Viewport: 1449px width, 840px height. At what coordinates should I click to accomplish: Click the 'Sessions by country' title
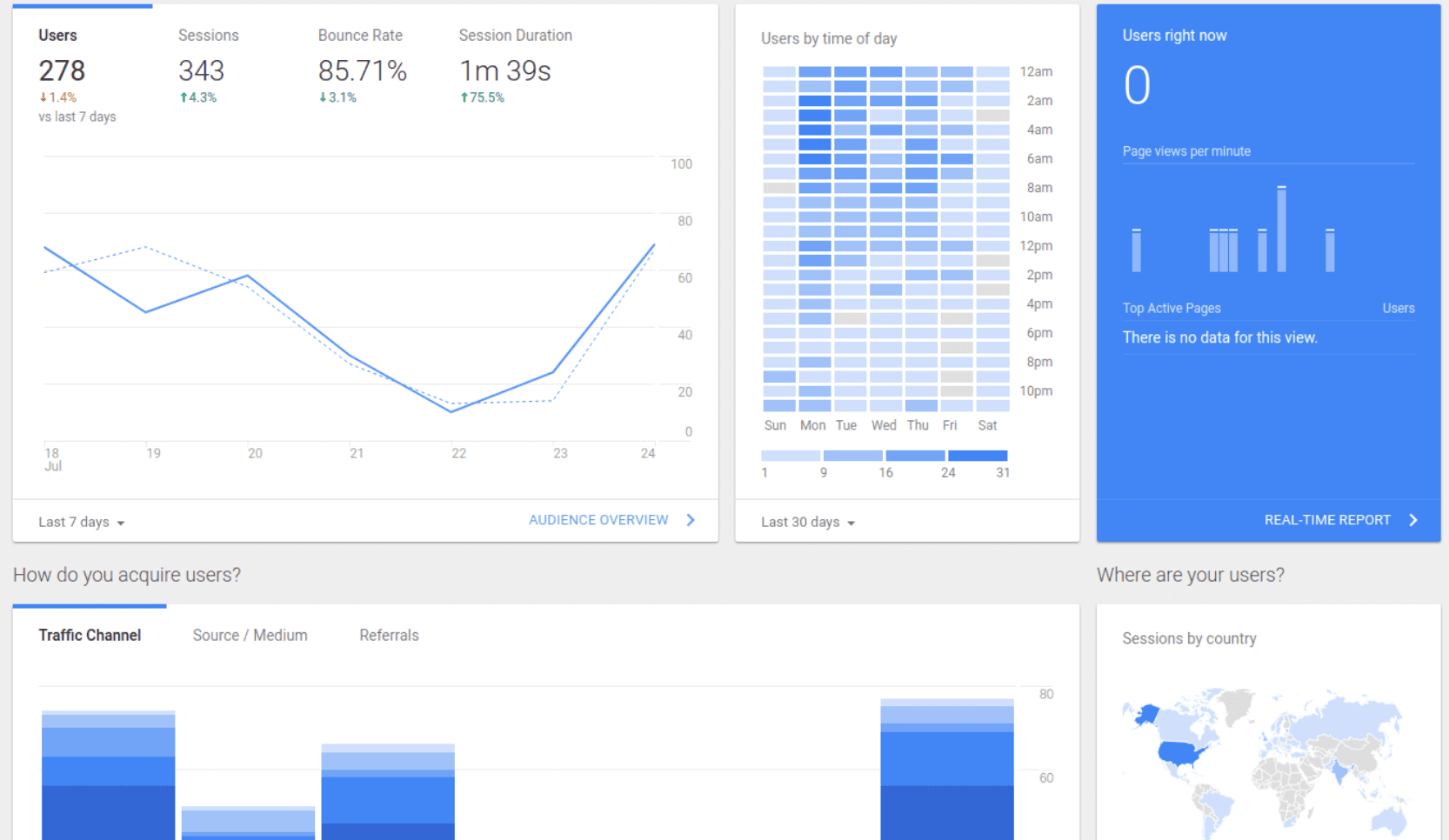pos(1189,638)
